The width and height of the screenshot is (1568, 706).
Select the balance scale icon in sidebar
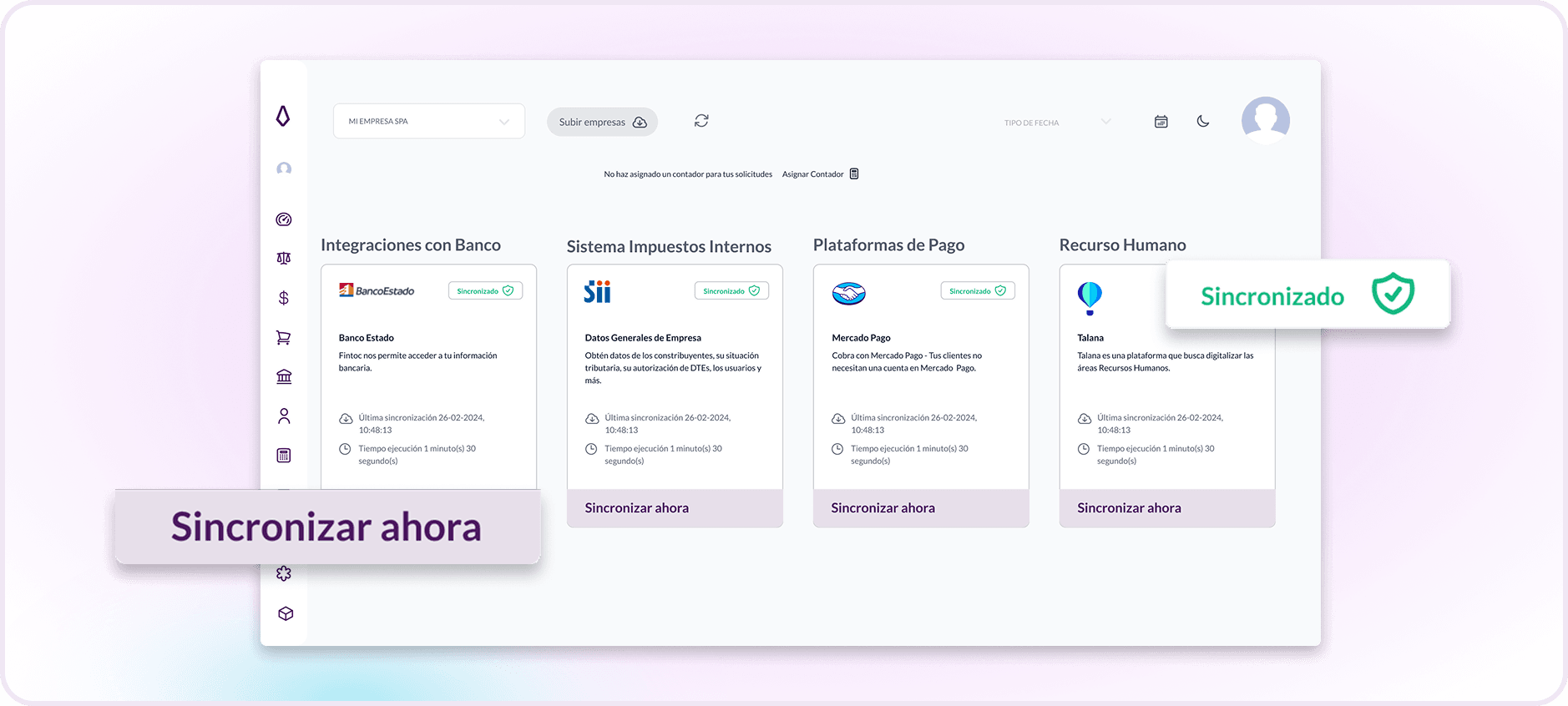pos(284,259)
